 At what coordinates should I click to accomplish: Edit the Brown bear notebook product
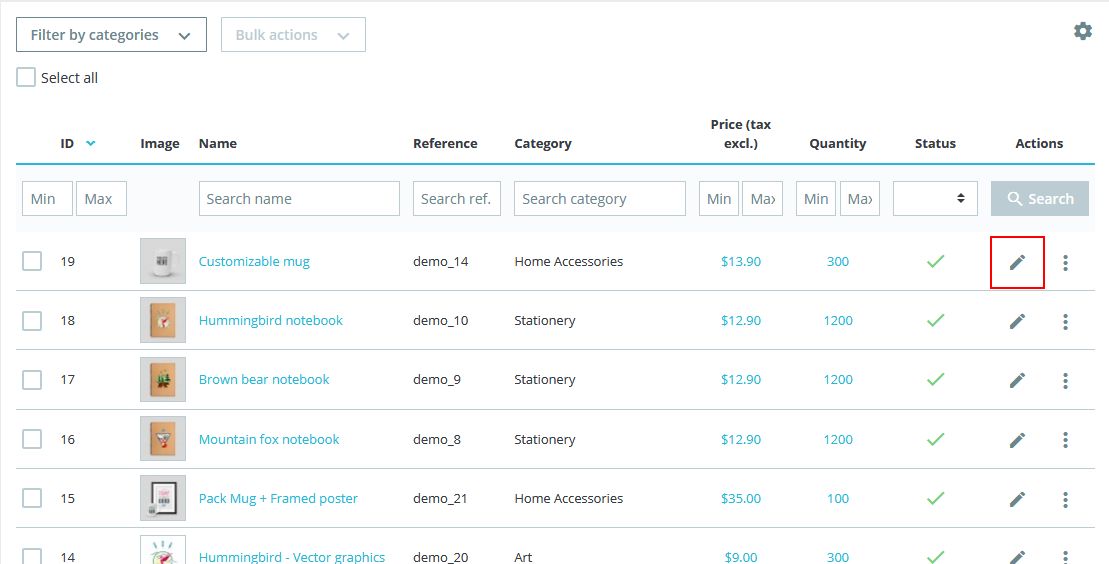(1017, 380)
